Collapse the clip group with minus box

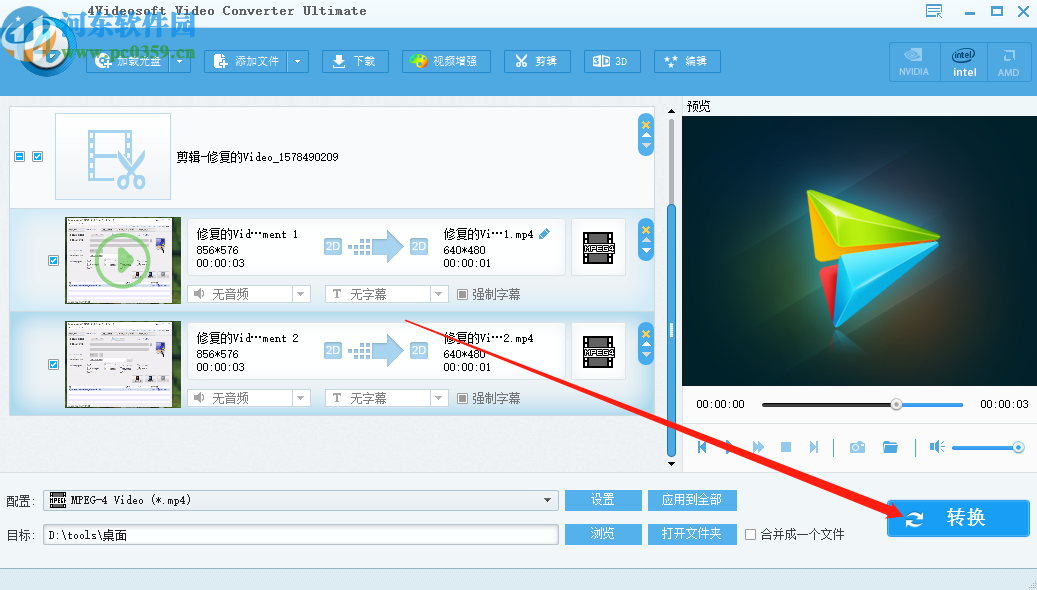click(x=20, y=157)
